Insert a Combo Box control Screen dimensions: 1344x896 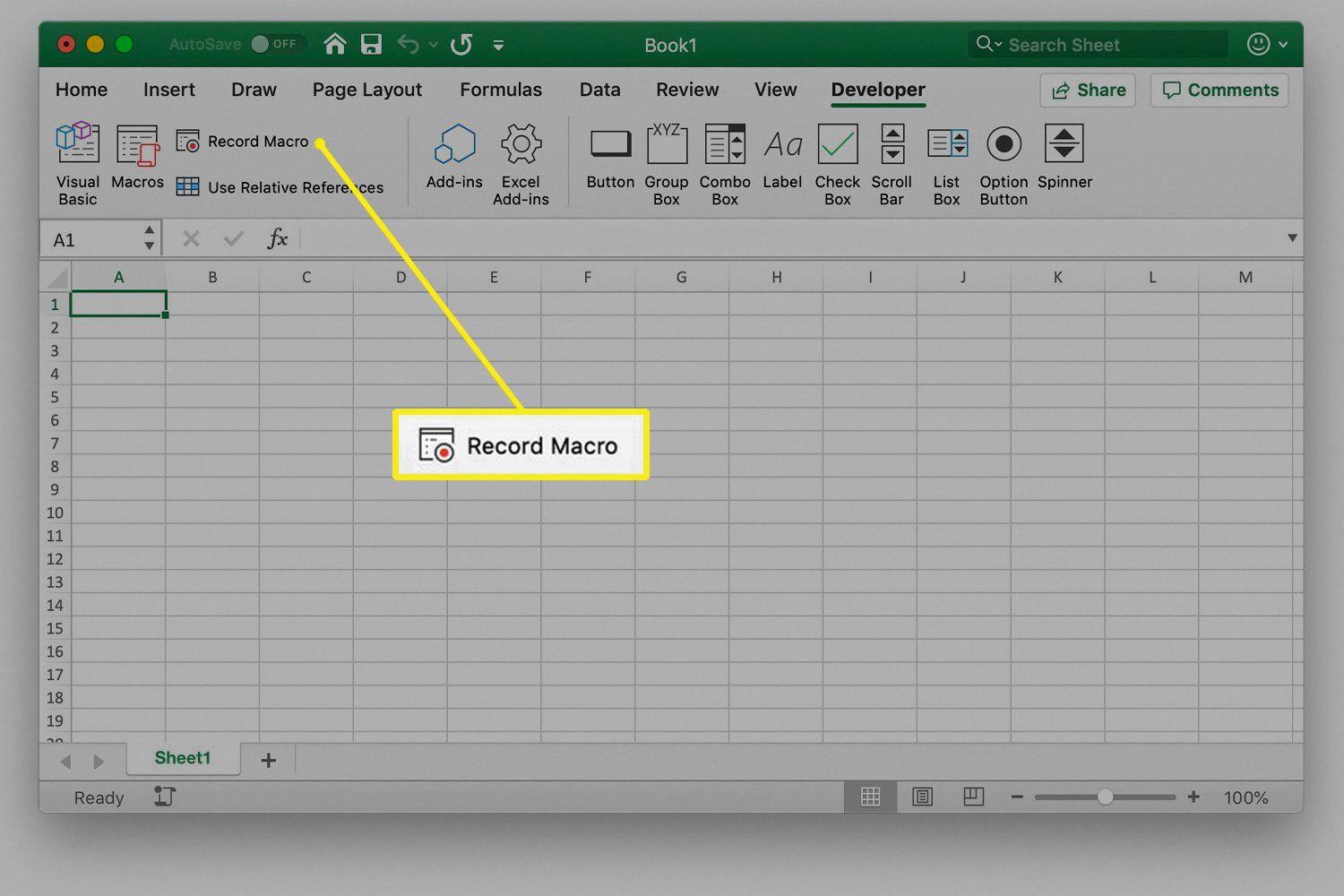click(725, 164)
